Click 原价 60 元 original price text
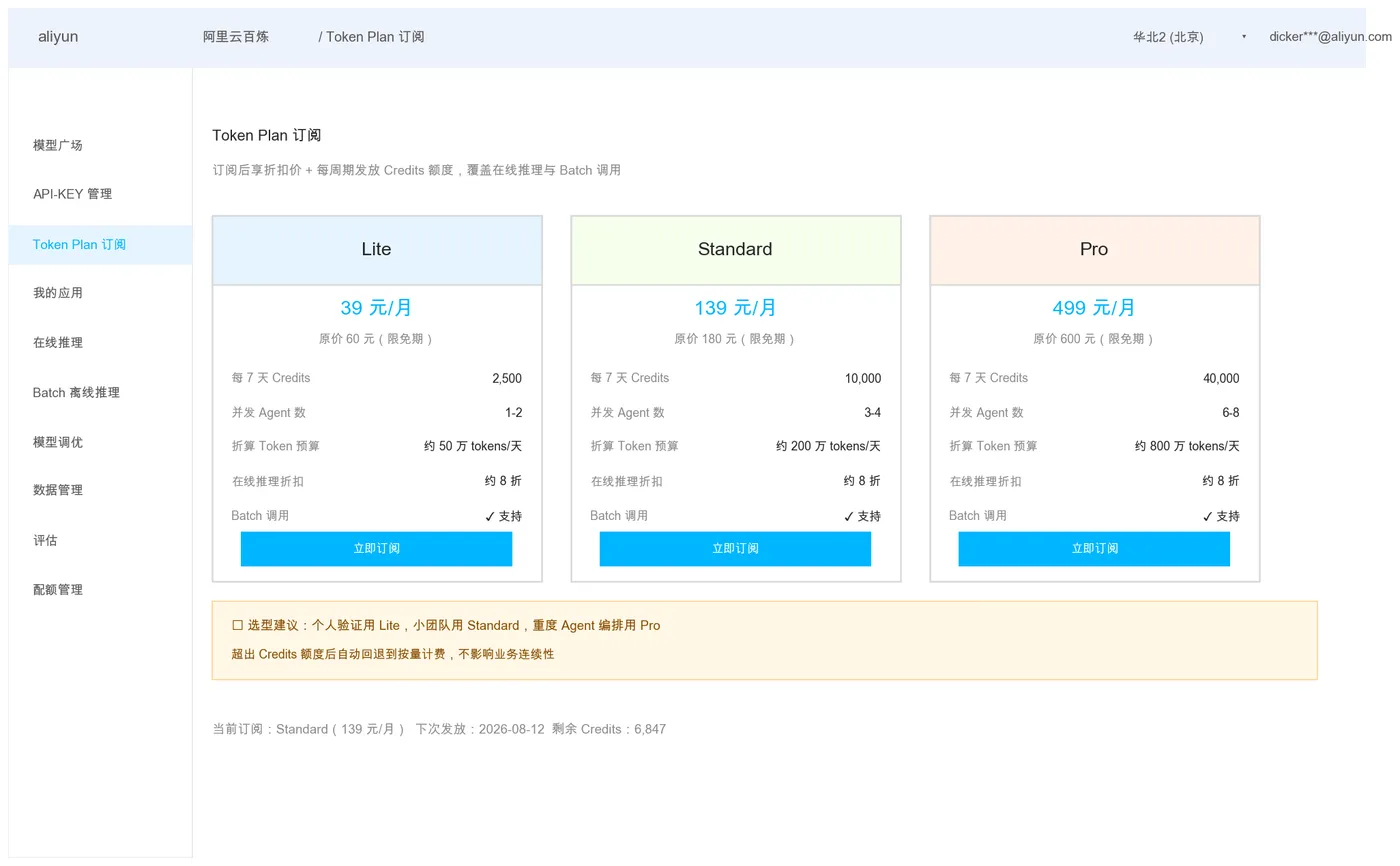 [376, 339]
